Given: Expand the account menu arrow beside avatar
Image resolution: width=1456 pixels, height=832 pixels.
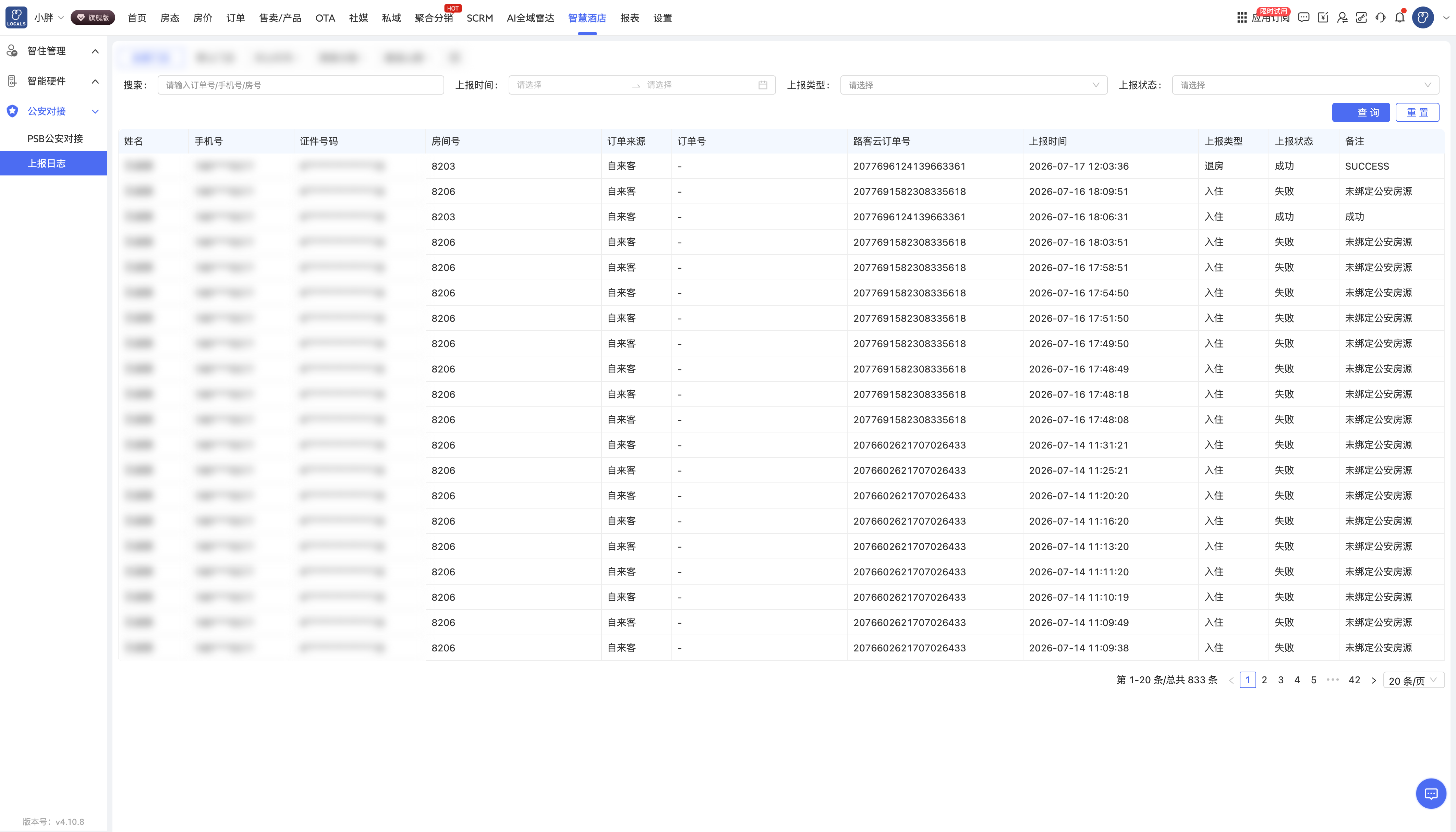Looking at the screenshot, I should (x=1446, y=18).
